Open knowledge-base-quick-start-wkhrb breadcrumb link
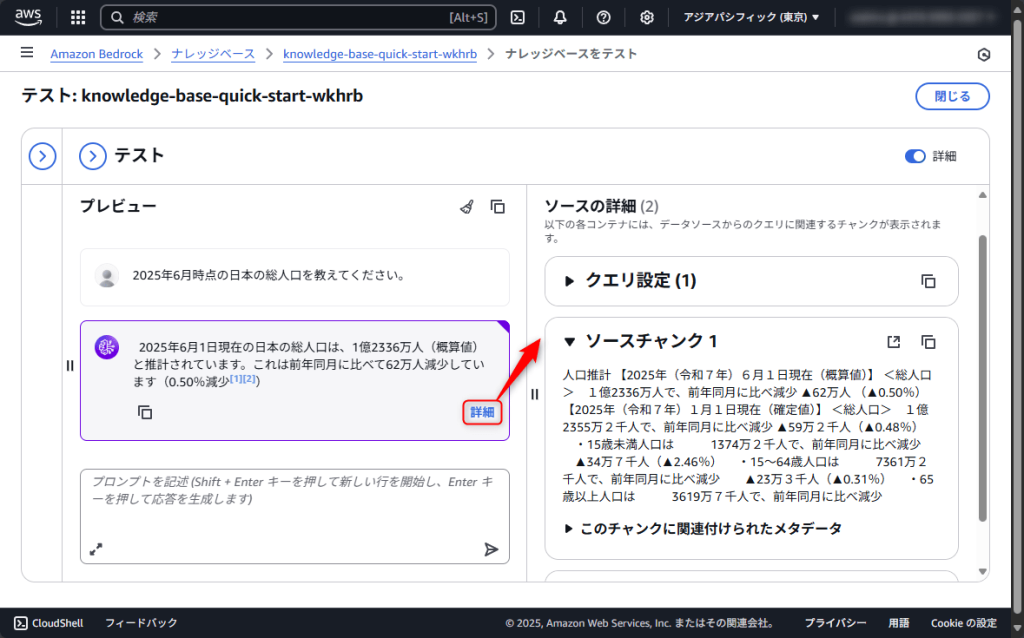Screen dimensions: 1024x638 pos(380,54)
